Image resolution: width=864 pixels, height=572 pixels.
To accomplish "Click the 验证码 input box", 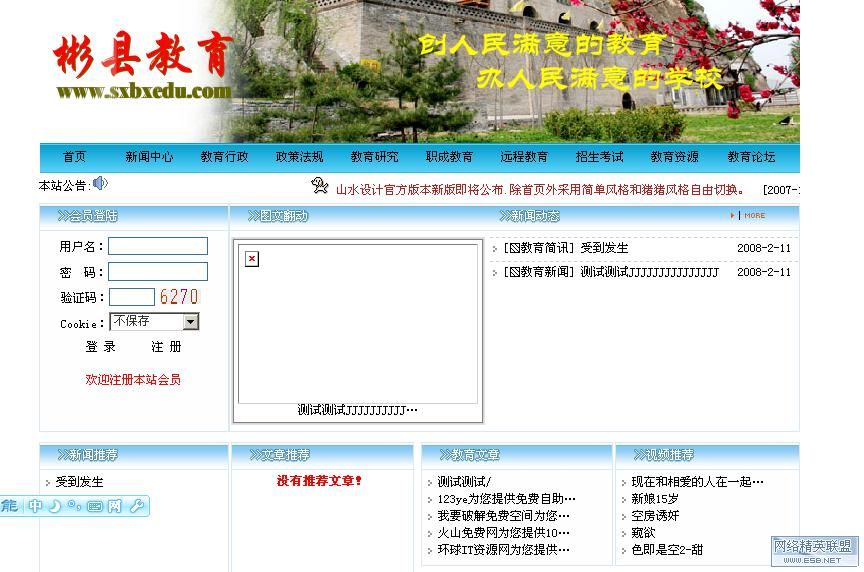I will 132,297.
